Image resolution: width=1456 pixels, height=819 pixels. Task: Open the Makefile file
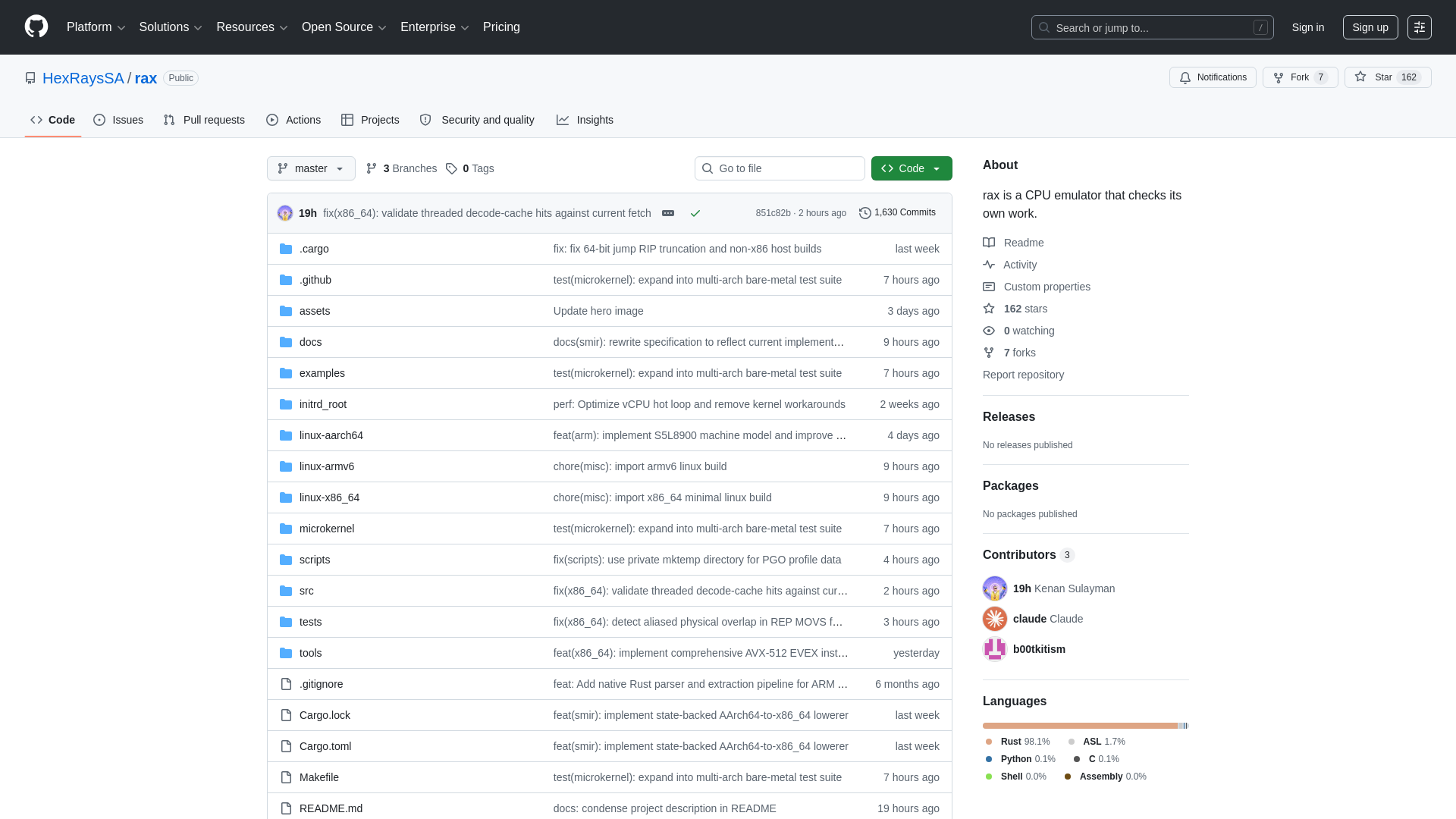tap(319, 777)
